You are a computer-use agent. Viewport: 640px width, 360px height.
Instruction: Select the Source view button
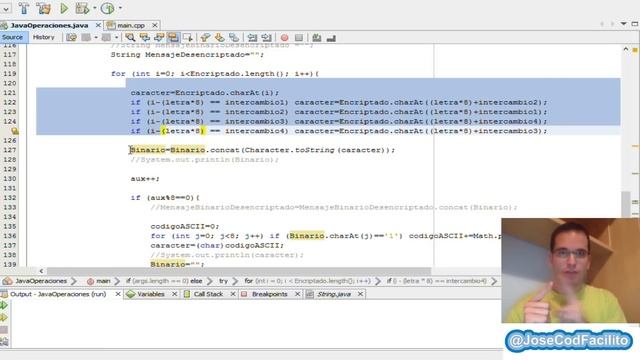[x=12, y=37]
